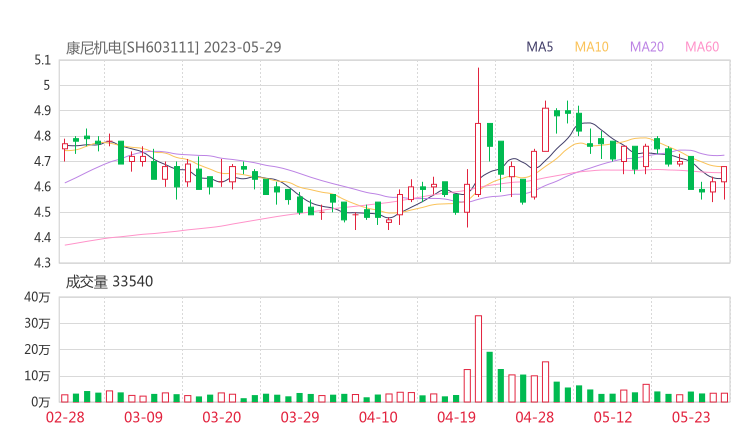Click the MA5 legend label
Screen dimensions: 740x440
click(539, 47)
